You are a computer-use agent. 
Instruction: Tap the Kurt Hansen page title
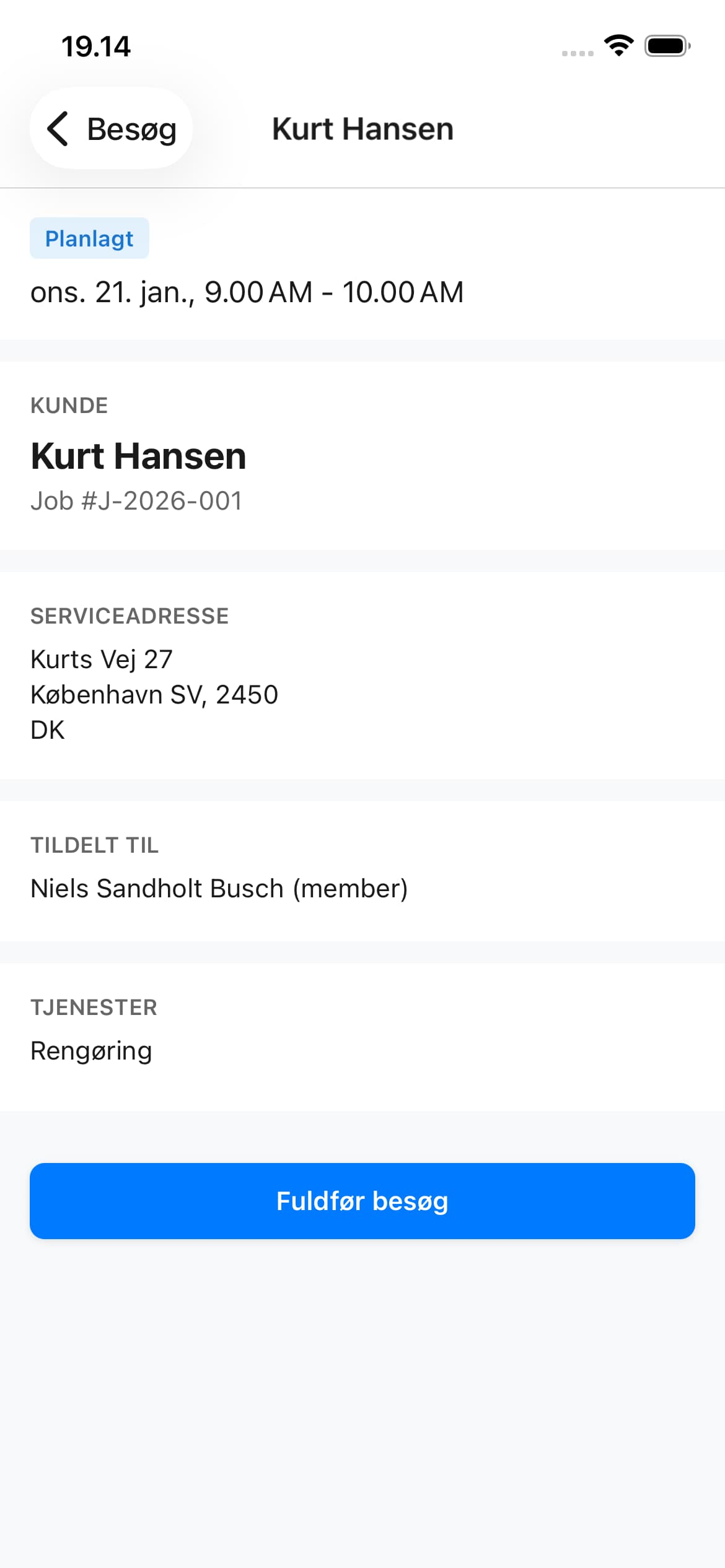[362, 129]
